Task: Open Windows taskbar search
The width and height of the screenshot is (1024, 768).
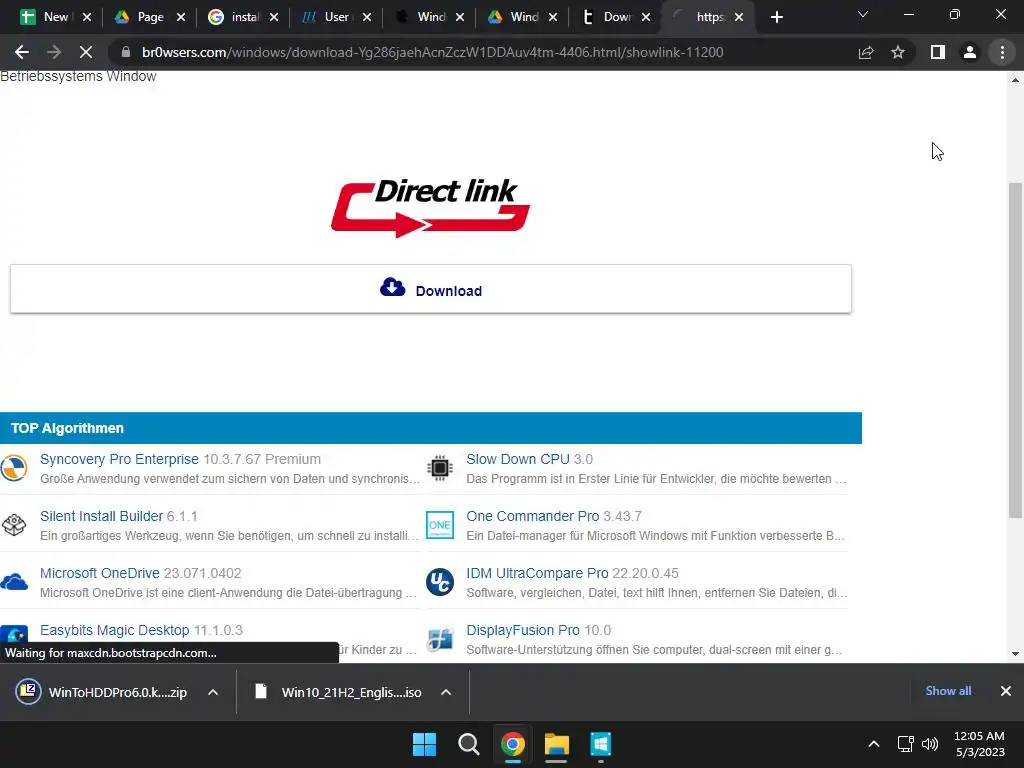Action: [469, 744]
